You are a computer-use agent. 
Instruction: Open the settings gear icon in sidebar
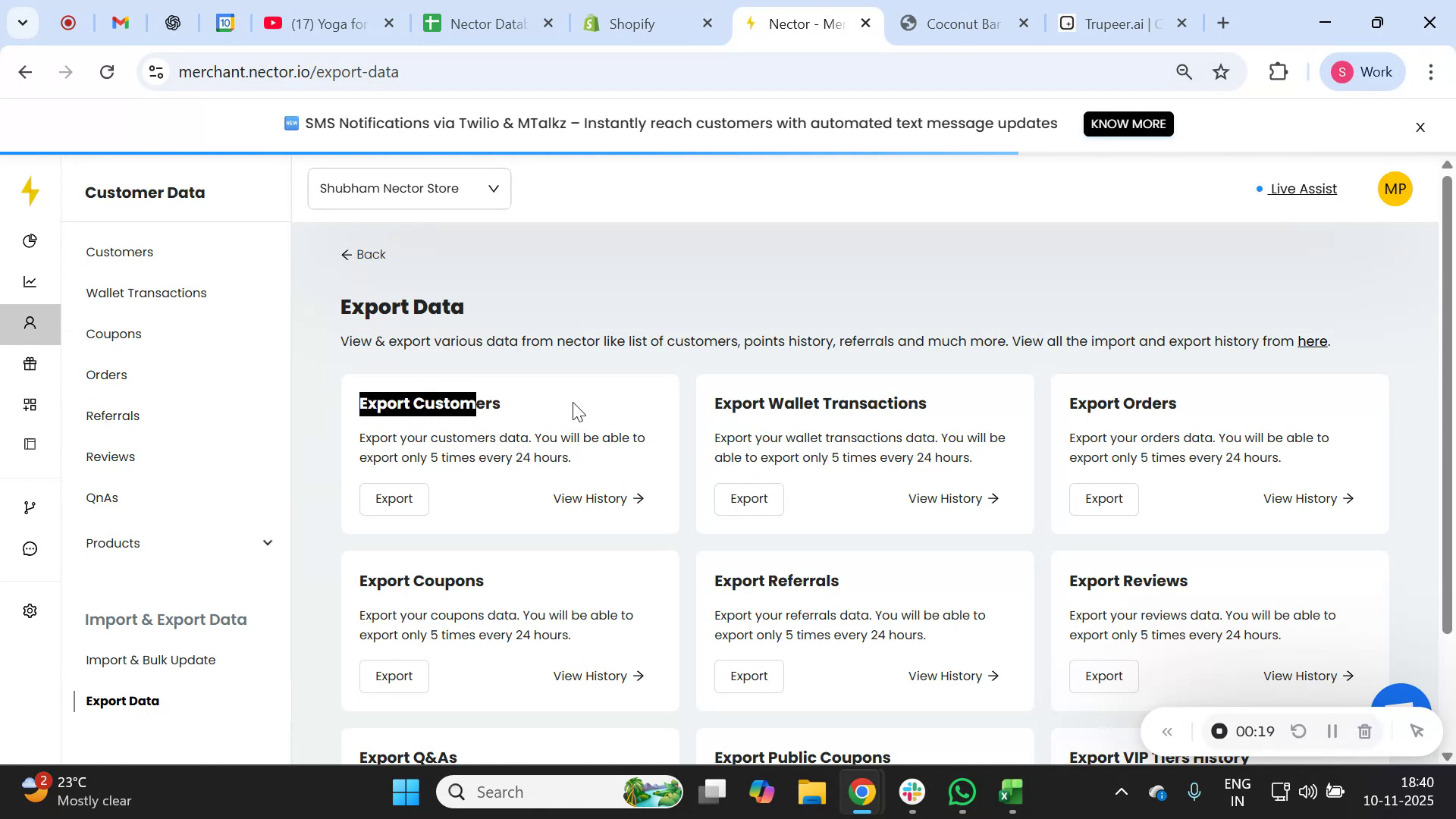[30, 610]
